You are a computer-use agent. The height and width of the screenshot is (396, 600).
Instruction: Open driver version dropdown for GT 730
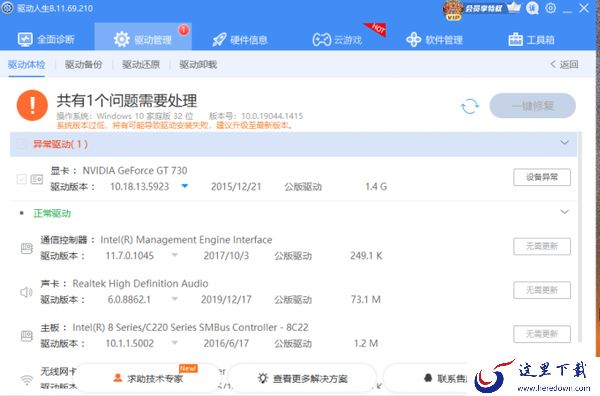coord(185,186)
